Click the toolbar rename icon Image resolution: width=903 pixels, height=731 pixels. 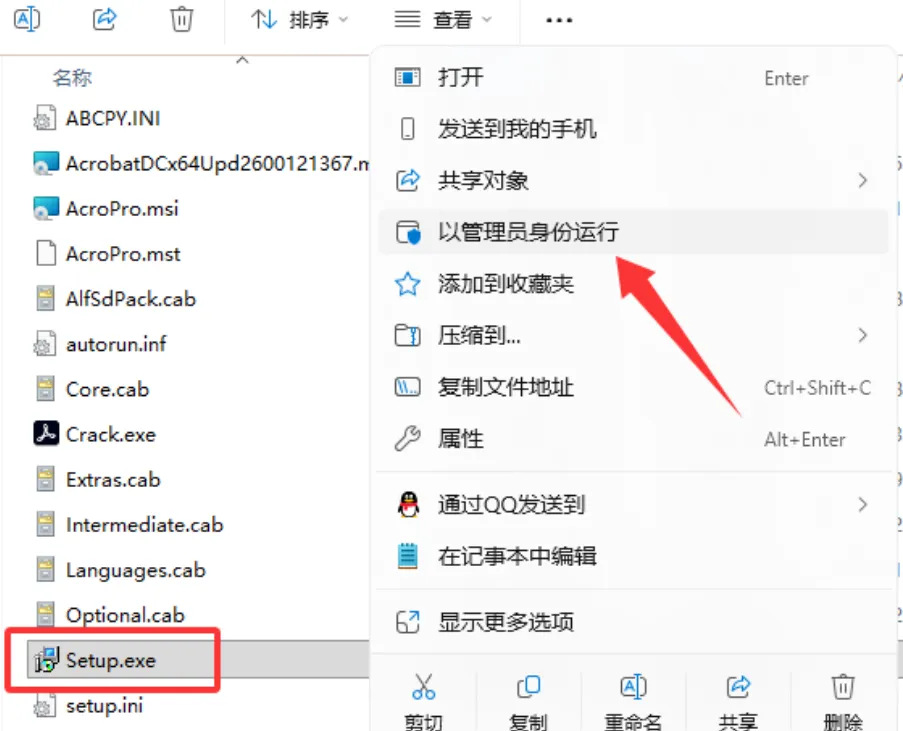[27, 20]
